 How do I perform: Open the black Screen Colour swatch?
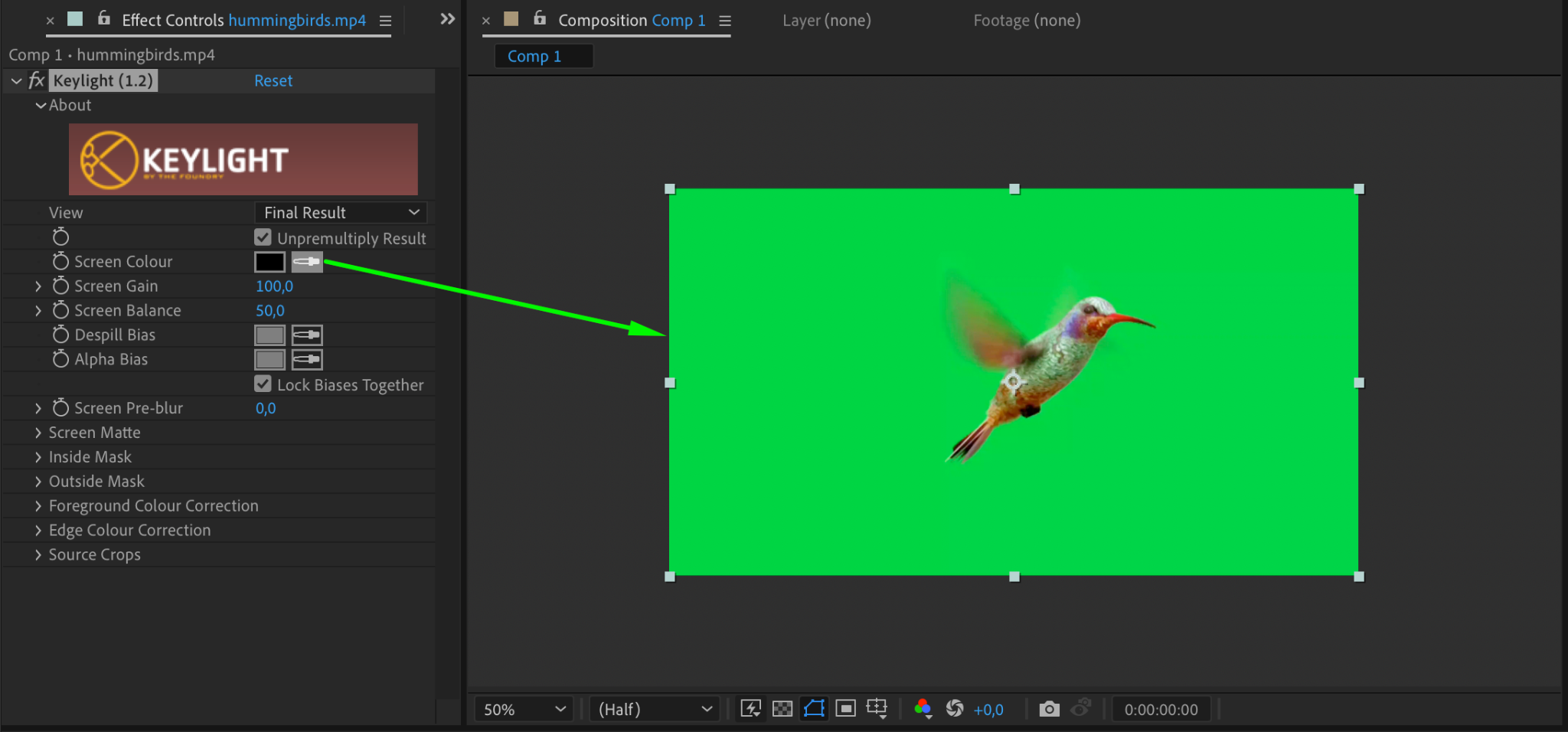pyautogui.click(x=269, y=262)
